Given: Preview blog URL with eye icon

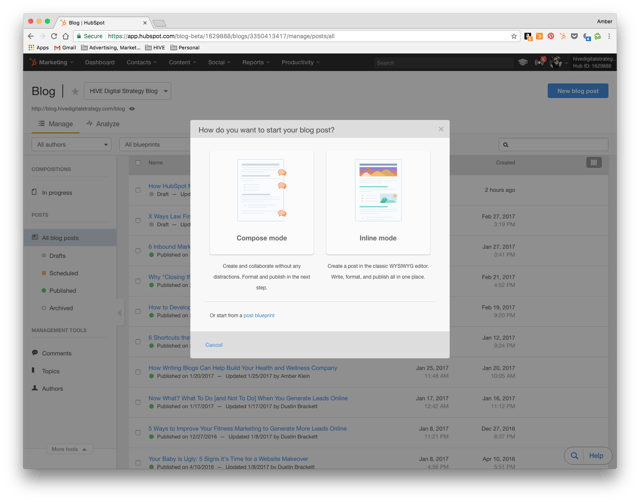Looking at the screenshot, I should pos(132,109).
